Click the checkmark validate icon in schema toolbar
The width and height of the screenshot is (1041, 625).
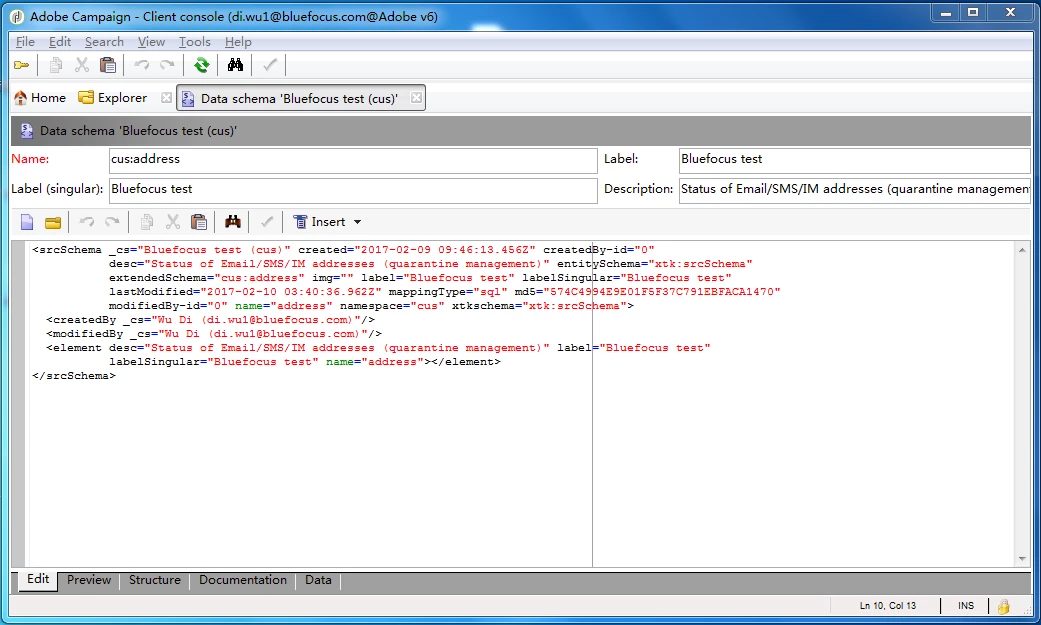(267, 222)
